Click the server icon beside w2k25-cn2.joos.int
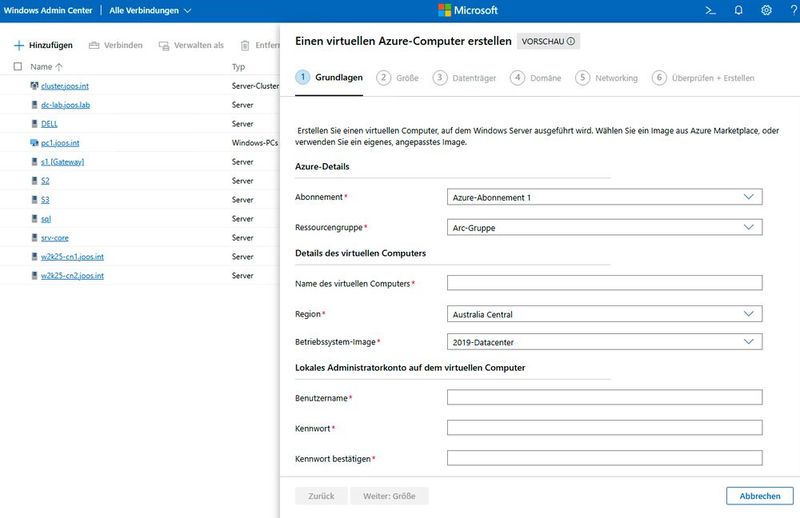800x518 pixels. pos(34,276)
